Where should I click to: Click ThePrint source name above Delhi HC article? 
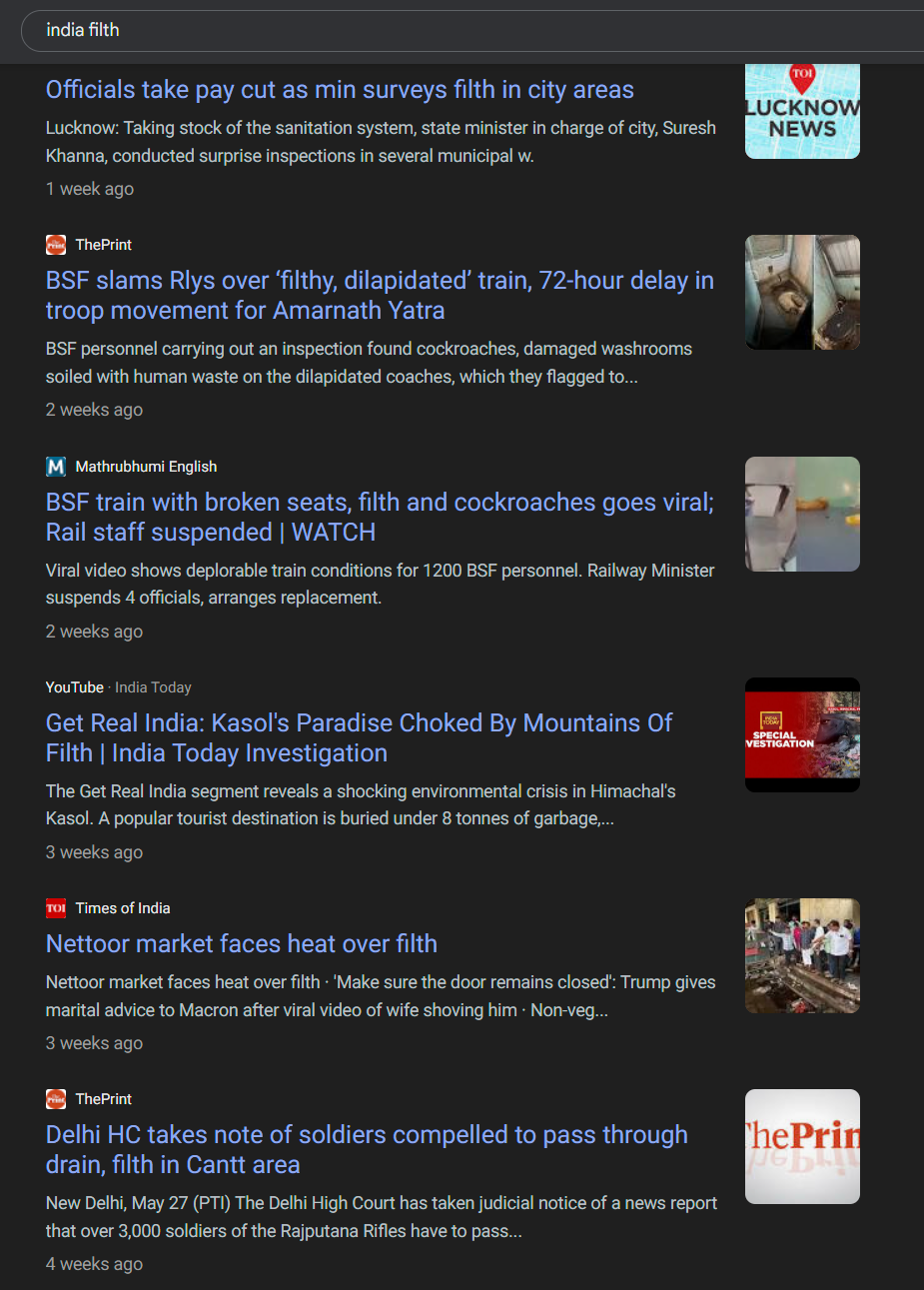[104, 1099]
